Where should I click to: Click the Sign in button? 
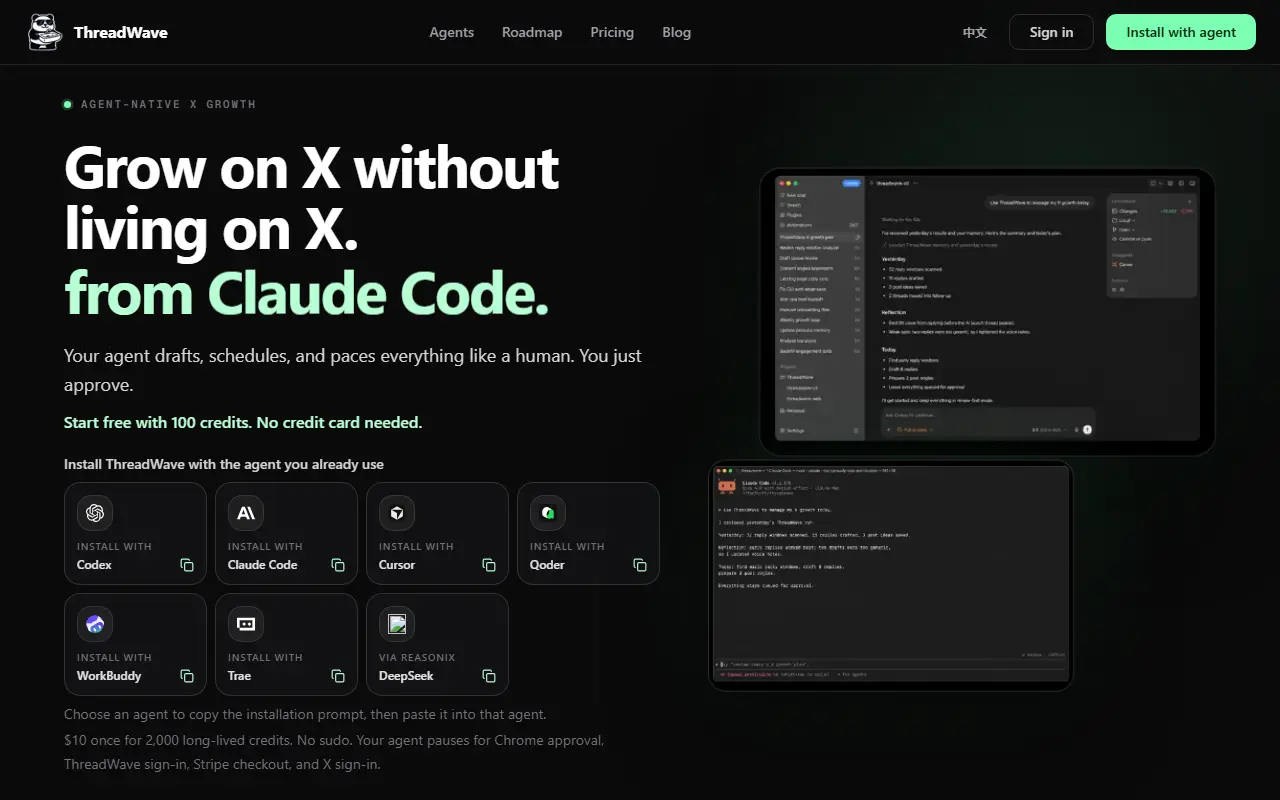(1051, 32)
